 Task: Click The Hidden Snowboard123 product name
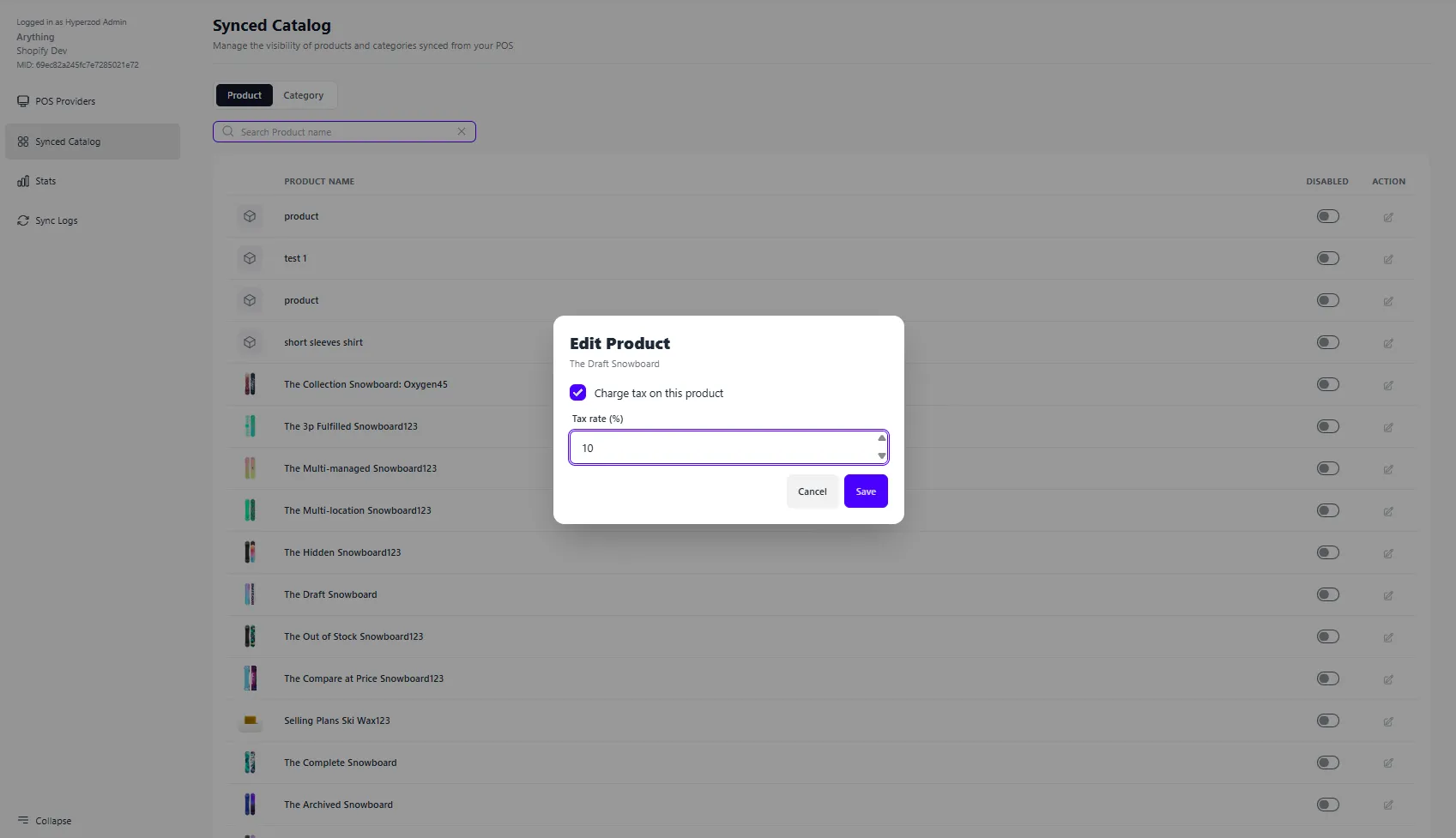[342, 552]
